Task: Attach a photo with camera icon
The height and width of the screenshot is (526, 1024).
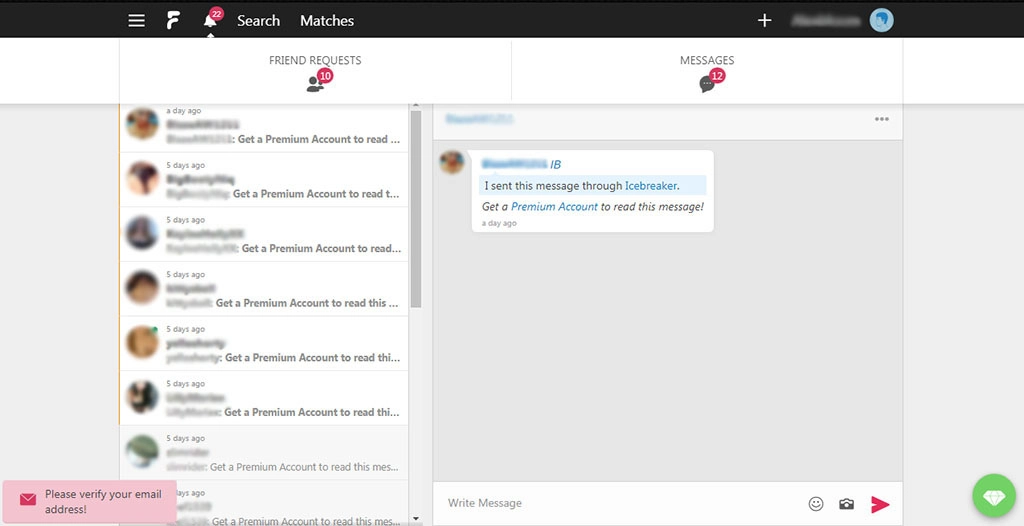Action: [847, 504]
